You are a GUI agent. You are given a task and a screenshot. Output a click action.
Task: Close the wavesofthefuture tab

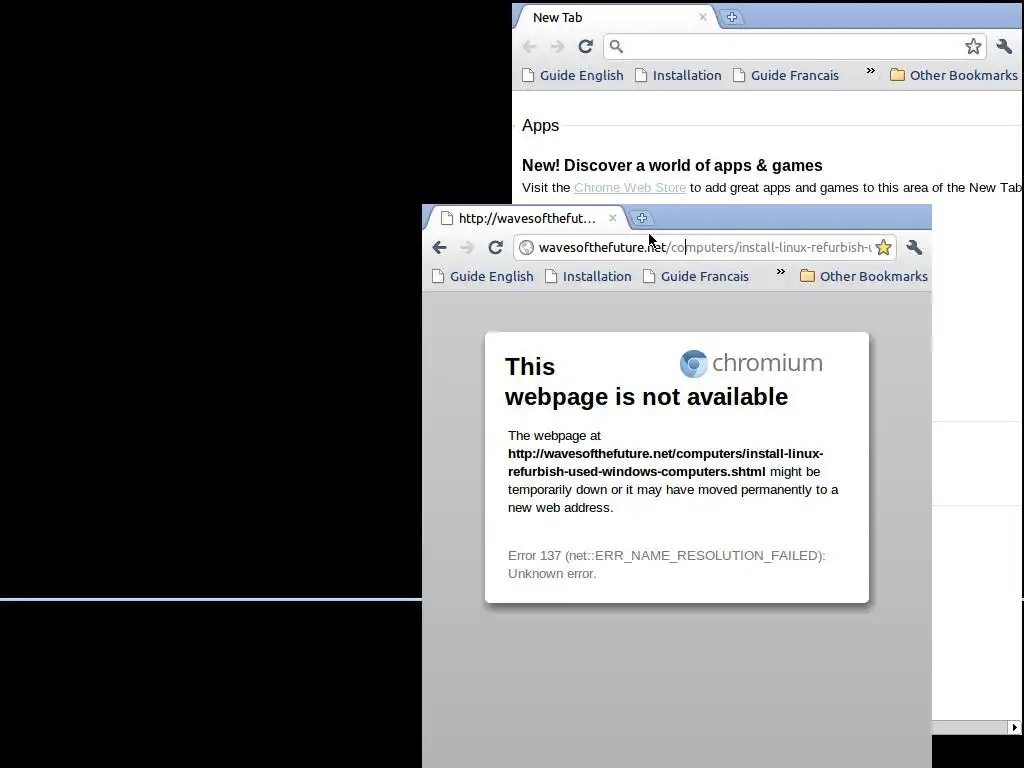click(x=613, y=218)
